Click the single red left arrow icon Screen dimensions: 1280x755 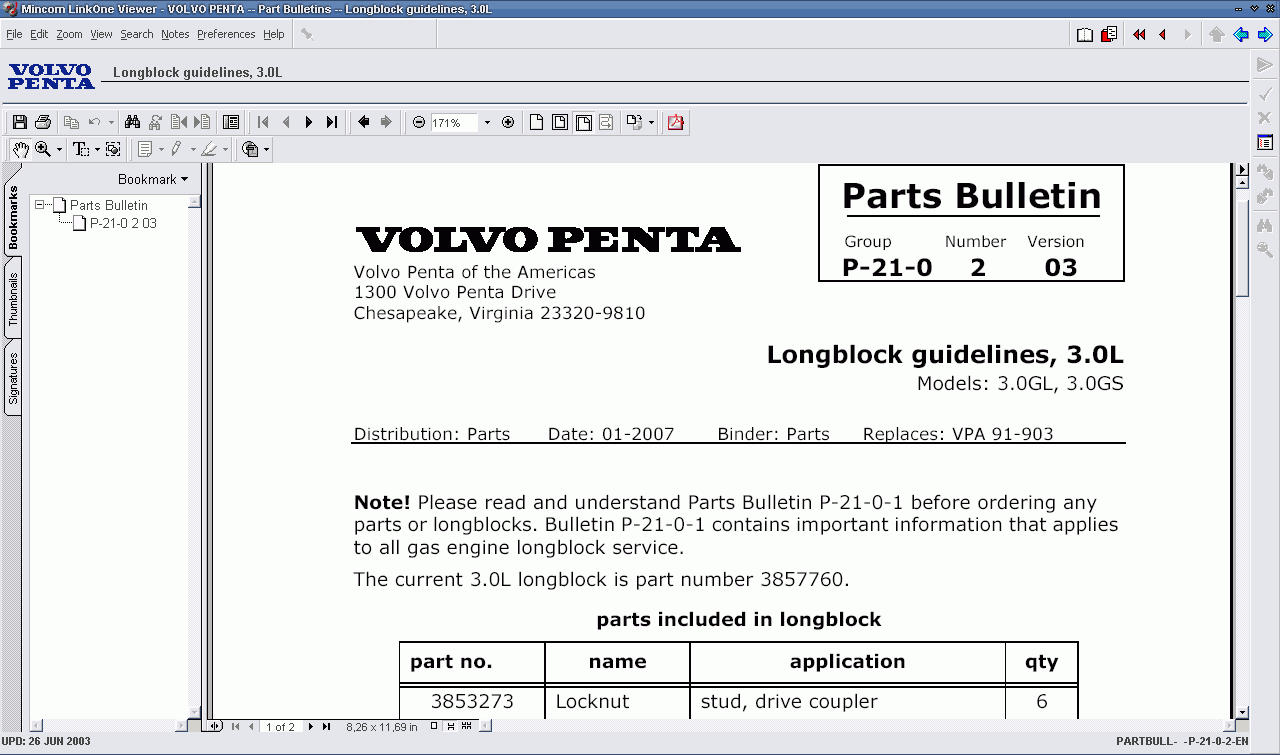[x=1162, y=34]
